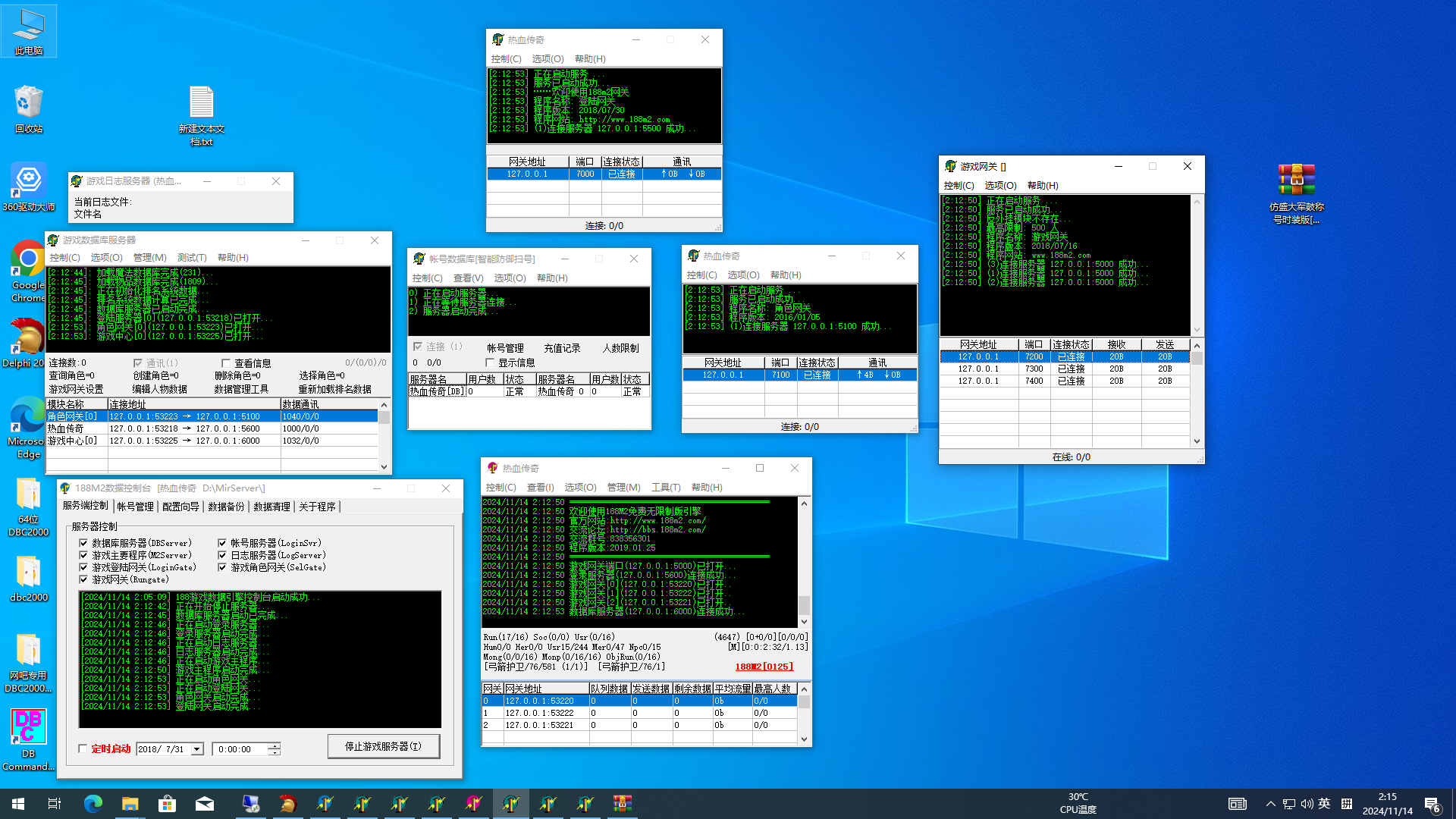The height and width of the screenshot is (819, 1456).
Task: Increase the 0:00:00 time spinner
Action: [274, 745]
